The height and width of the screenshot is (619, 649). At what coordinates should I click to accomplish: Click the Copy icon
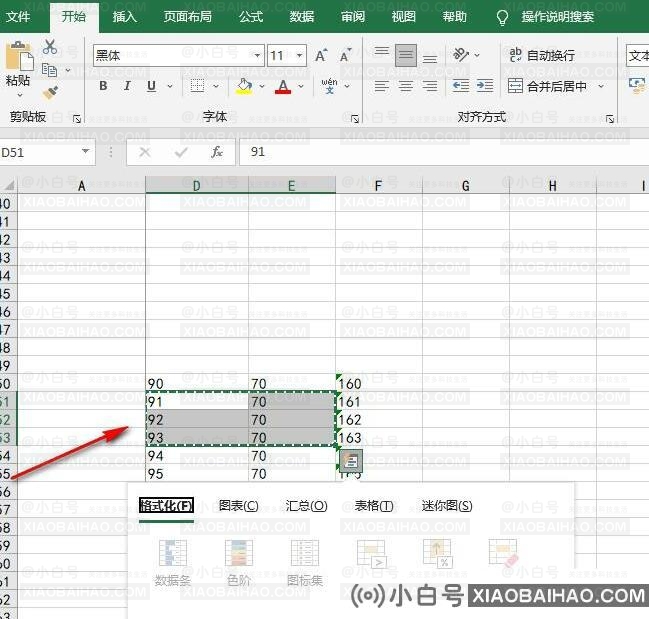point(50,70)
